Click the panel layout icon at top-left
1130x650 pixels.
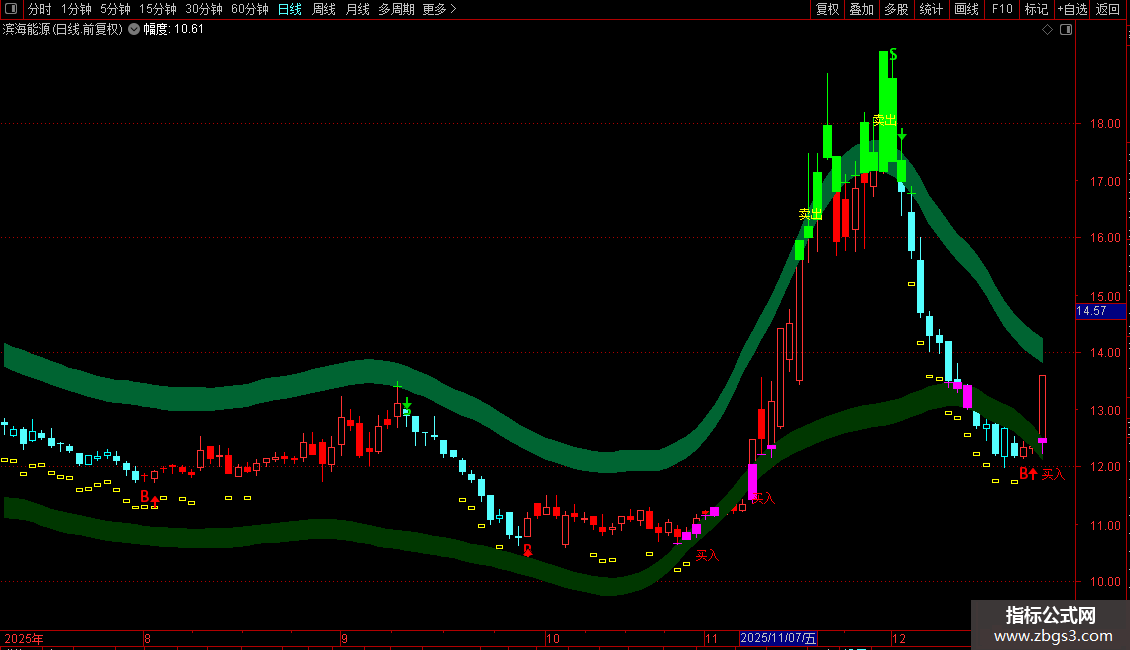click(x=11, y=9)
